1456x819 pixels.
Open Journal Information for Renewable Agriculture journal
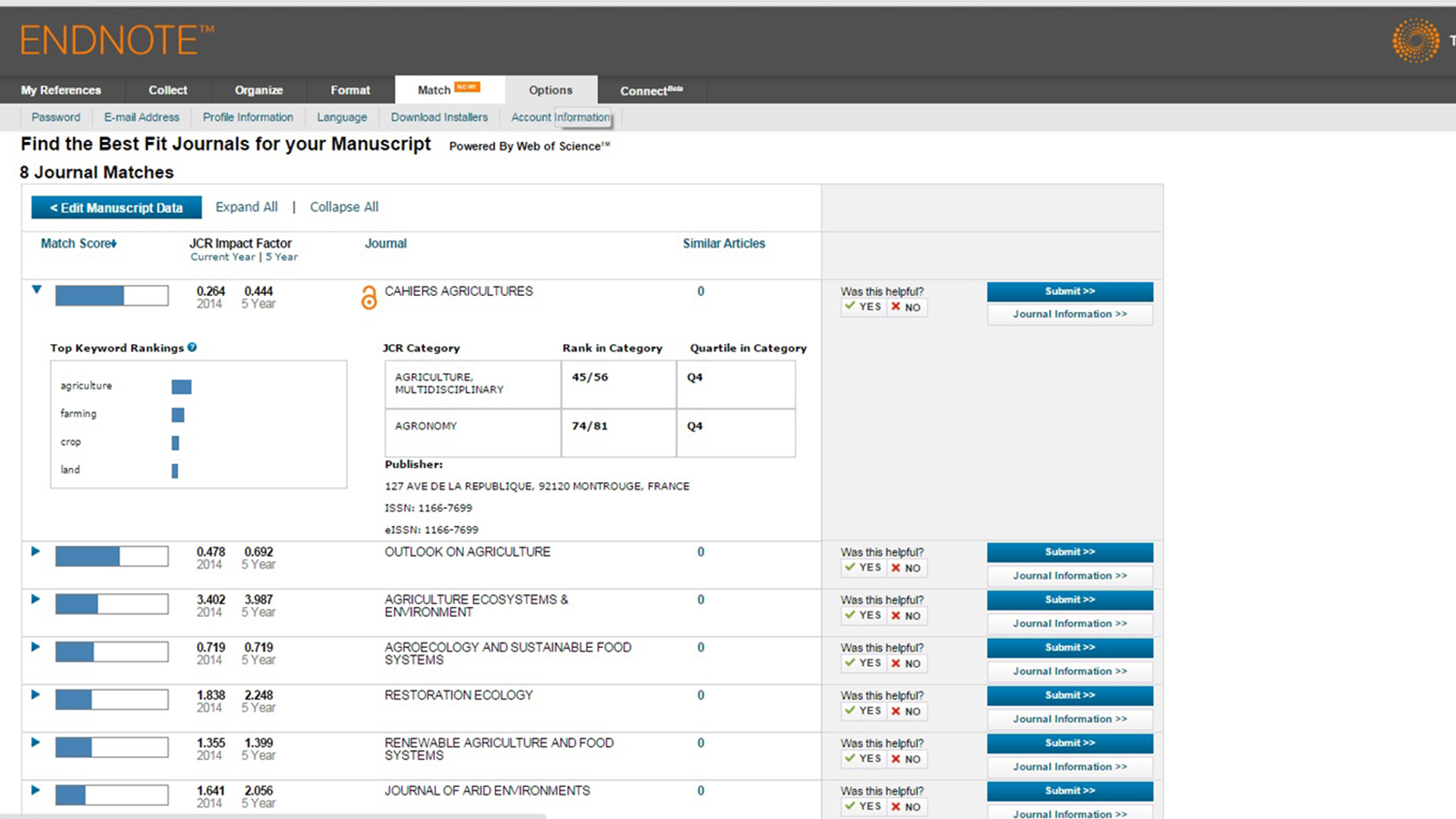(1070, 767)
